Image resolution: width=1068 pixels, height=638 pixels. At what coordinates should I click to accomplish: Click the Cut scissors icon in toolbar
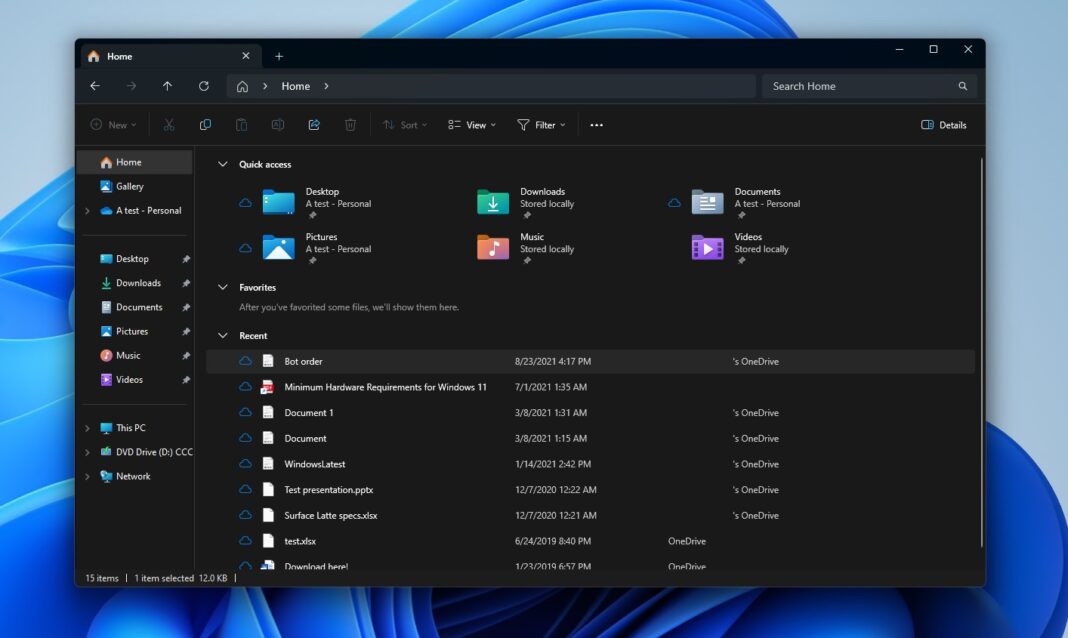click(x=169, y=125)
